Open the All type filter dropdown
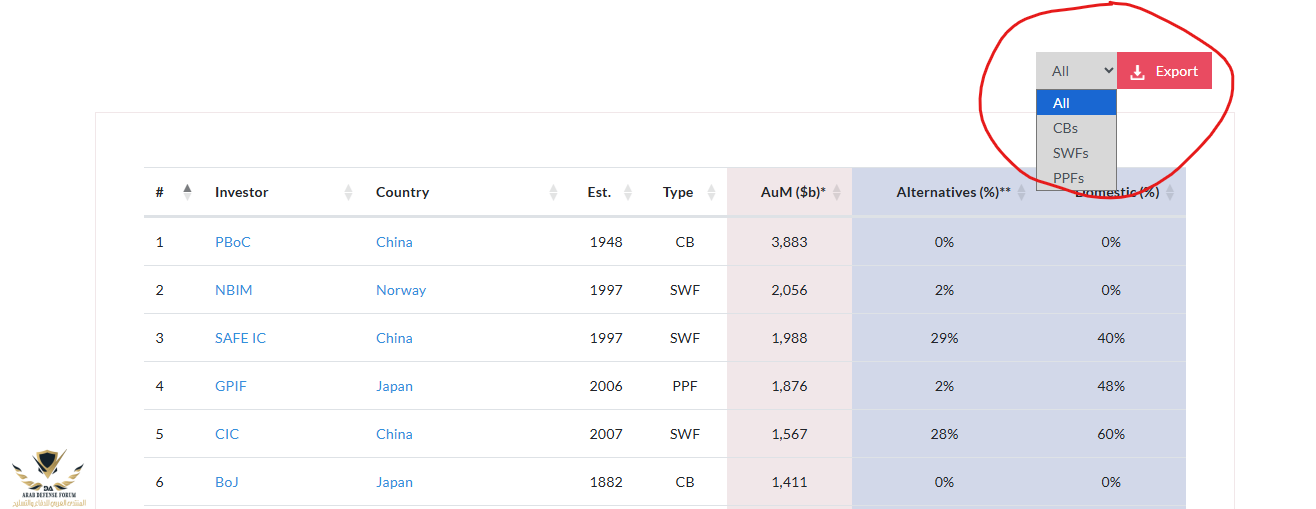 (x=1076, y=71)
